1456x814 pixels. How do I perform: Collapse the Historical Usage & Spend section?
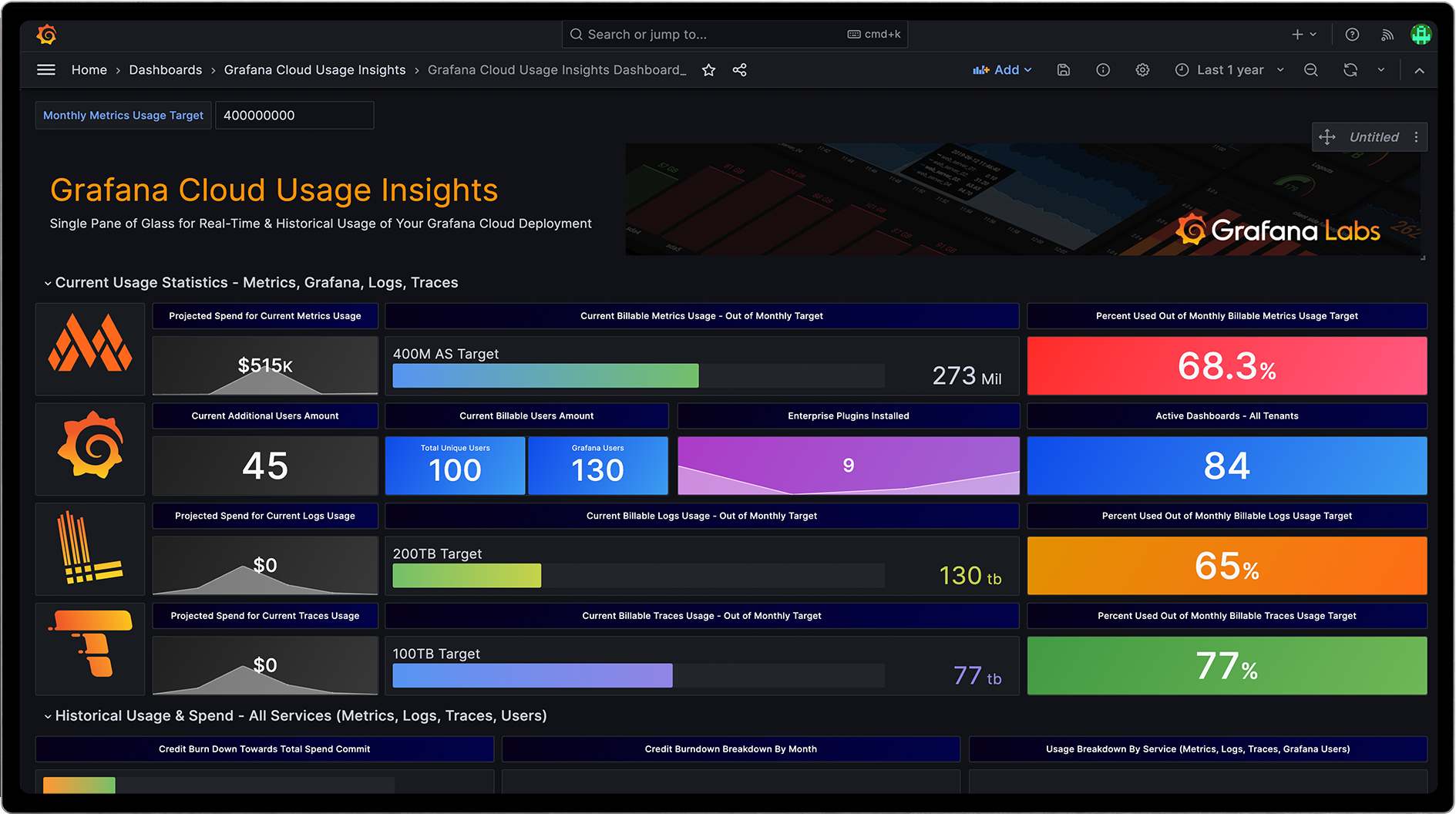tap(47, 715)
